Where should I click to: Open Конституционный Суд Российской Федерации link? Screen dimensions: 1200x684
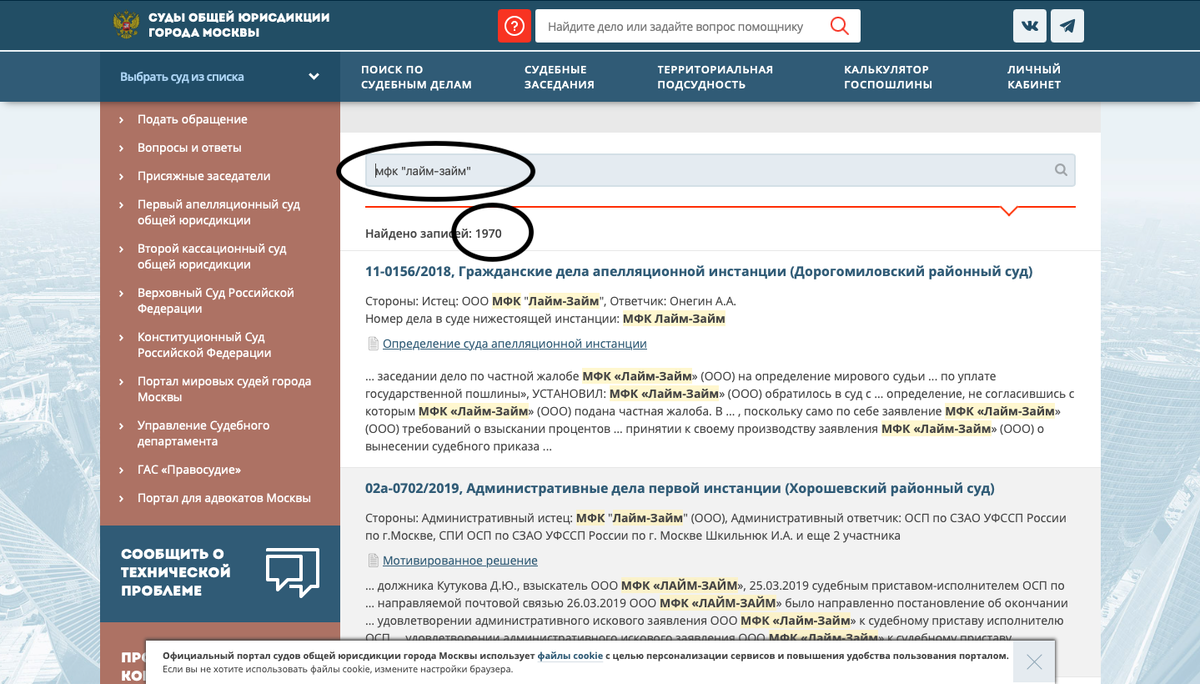point(204,345)
